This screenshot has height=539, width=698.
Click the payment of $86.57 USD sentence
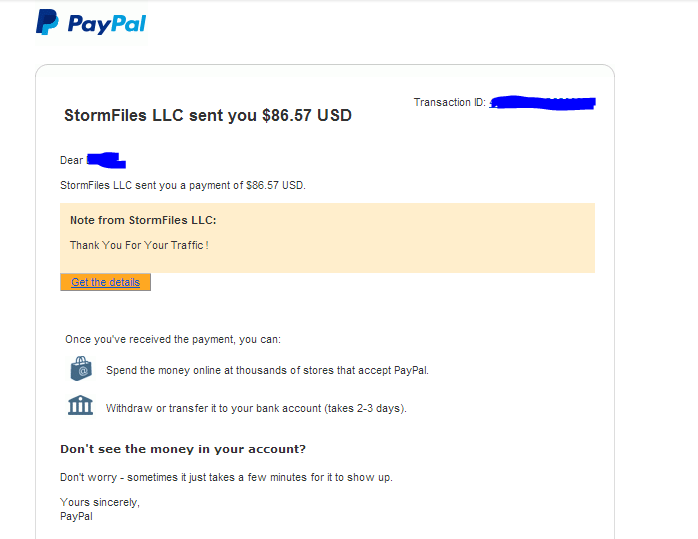183,185
